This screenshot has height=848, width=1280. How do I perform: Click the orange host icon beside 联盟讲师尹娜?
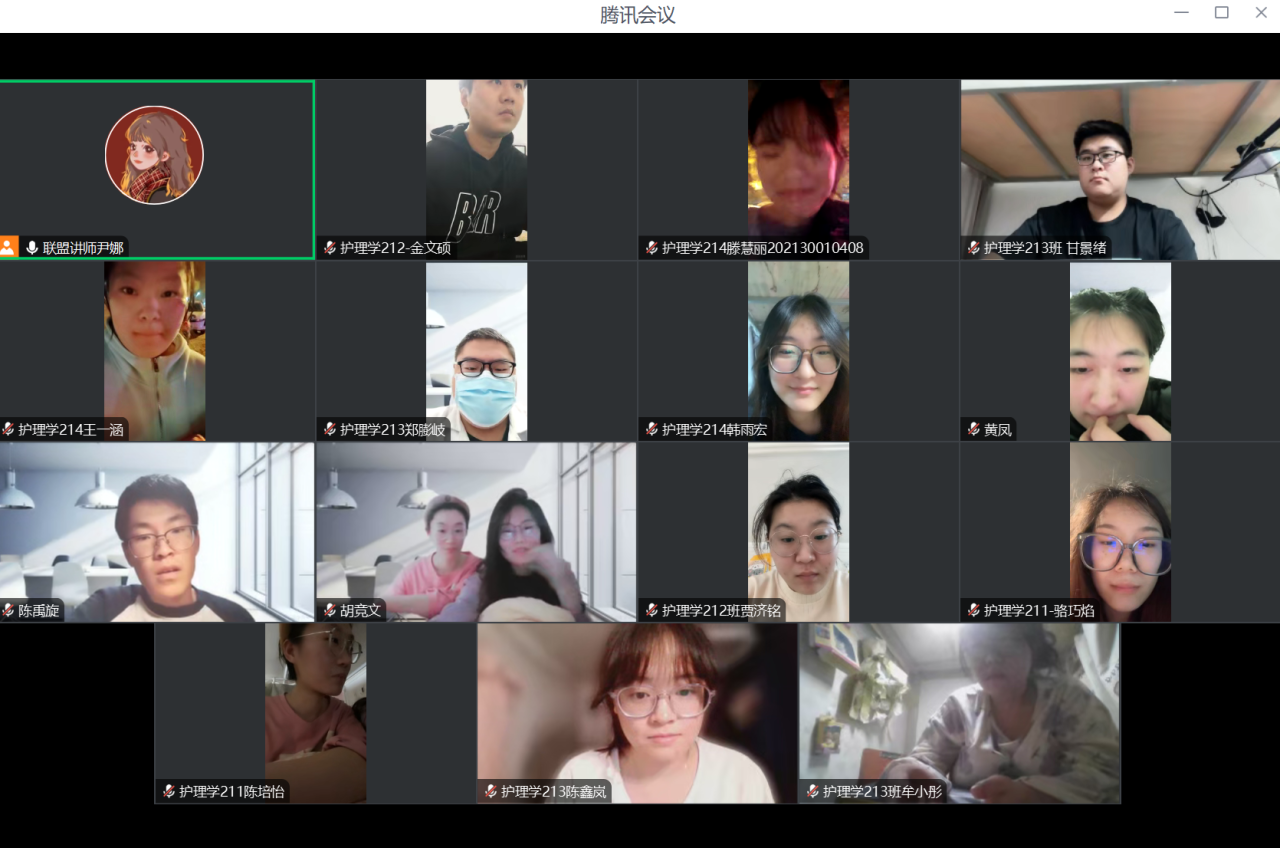(x=9, y=247)
